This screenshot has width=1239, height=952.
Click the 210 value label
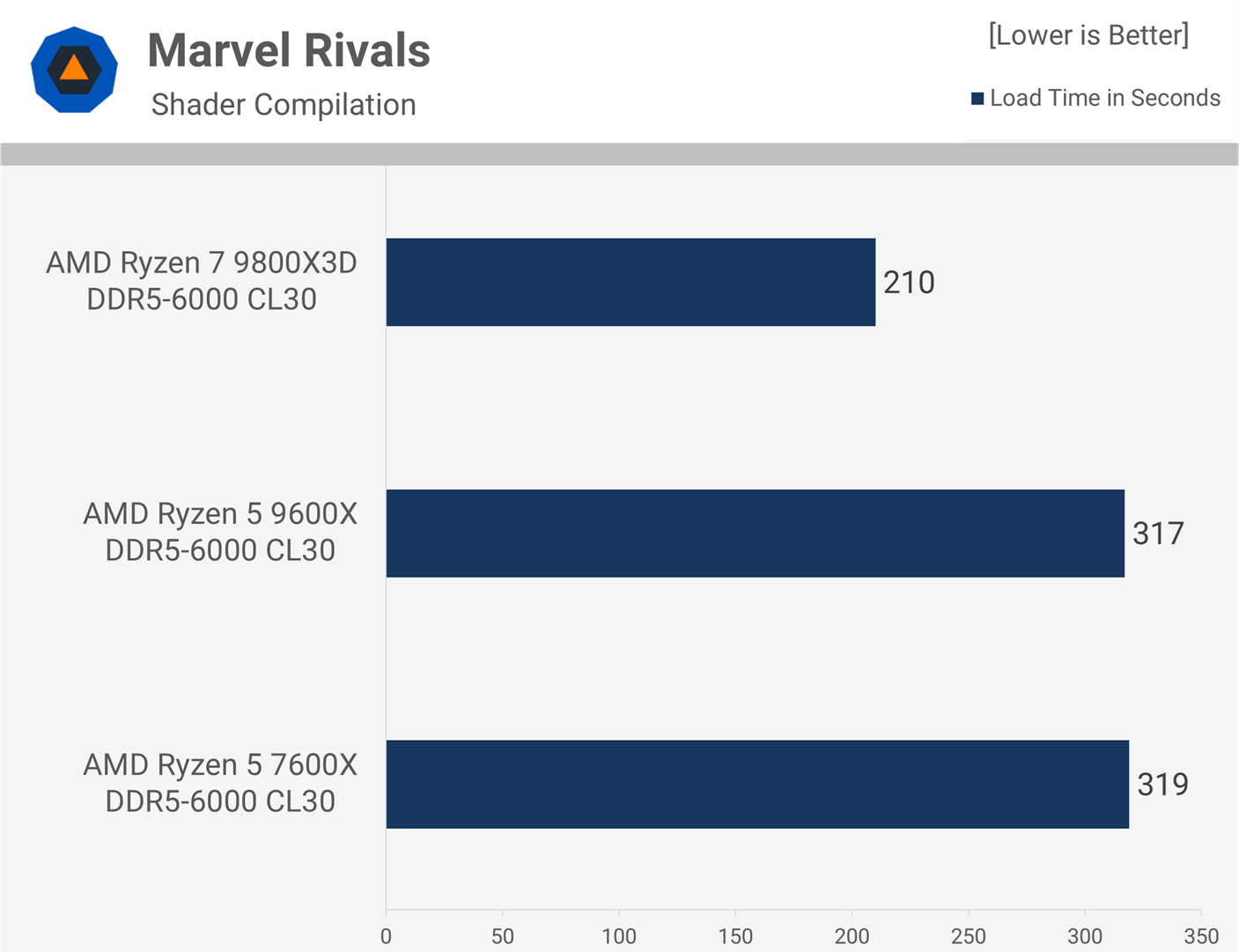click(x=909, y=283)
